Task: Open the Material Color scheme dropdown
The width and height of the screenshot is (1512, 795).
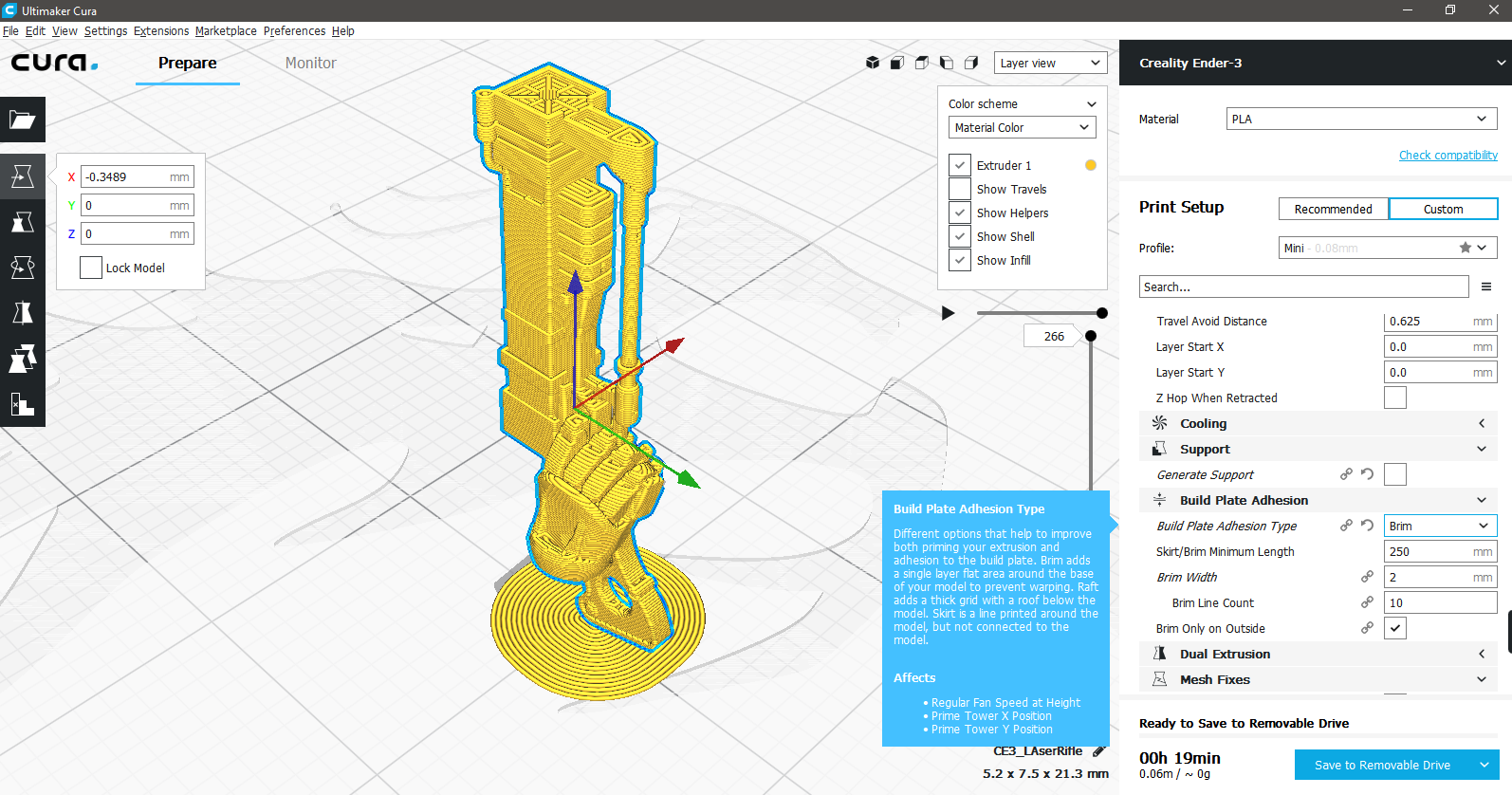Action: click(x=1023, y=127)
